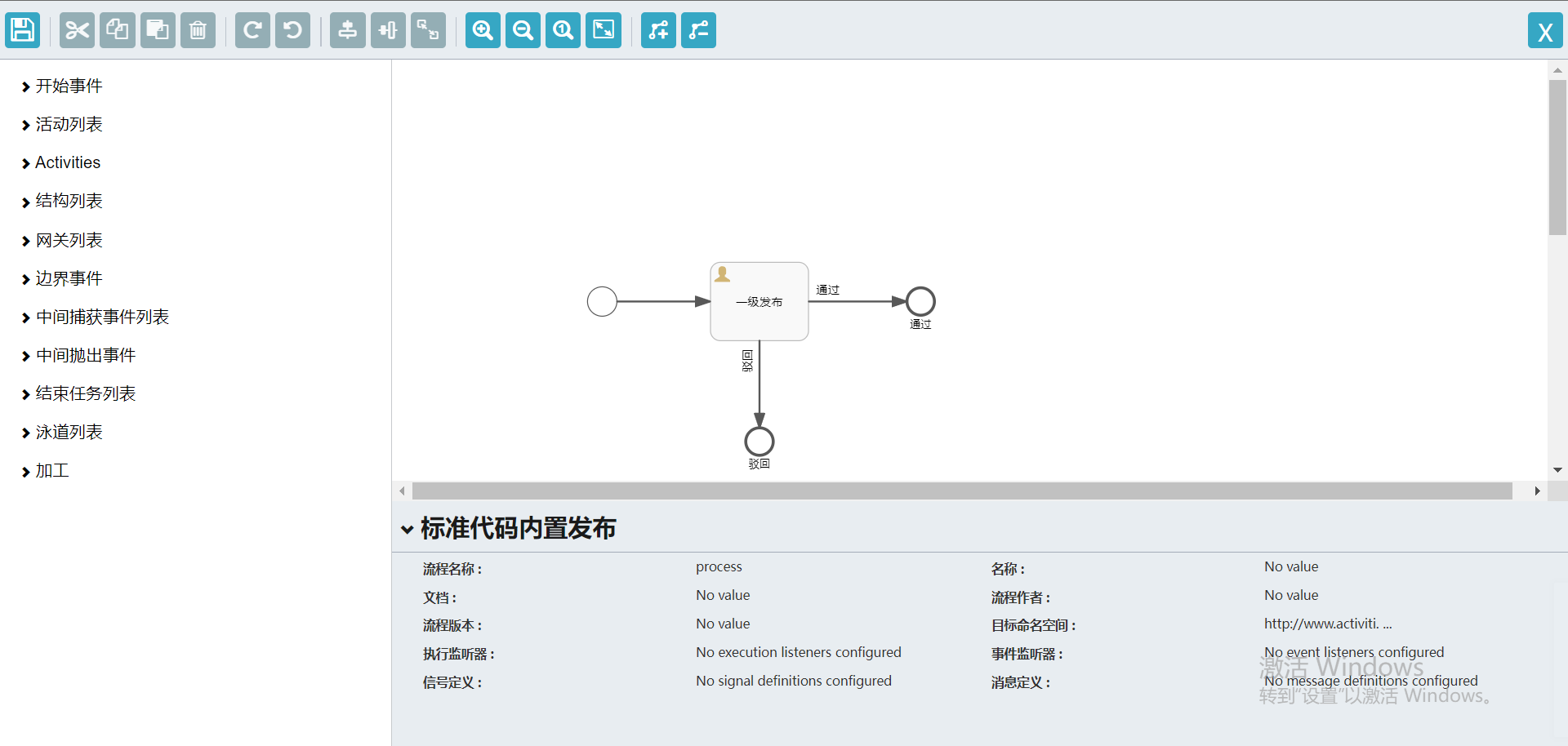The width and height of the screenshot is (1568, 746).
Task: Click the canvas vertical scrollbar thumb
Action: click(1557, 158)
